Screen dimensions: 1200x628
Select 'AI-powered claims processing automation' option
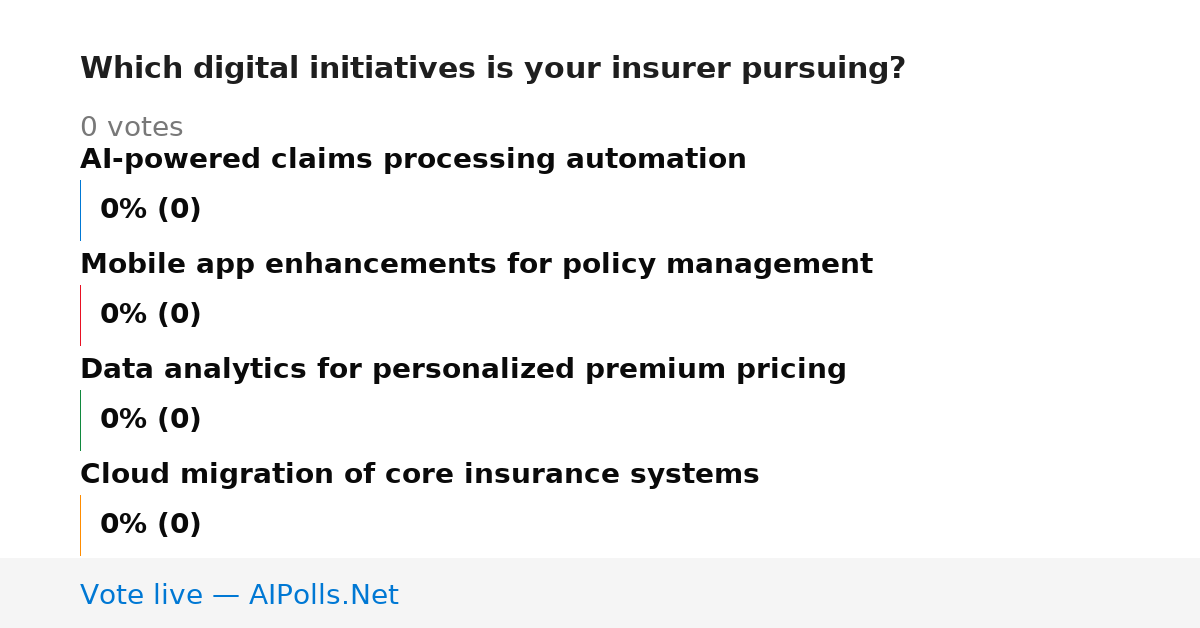413,160
